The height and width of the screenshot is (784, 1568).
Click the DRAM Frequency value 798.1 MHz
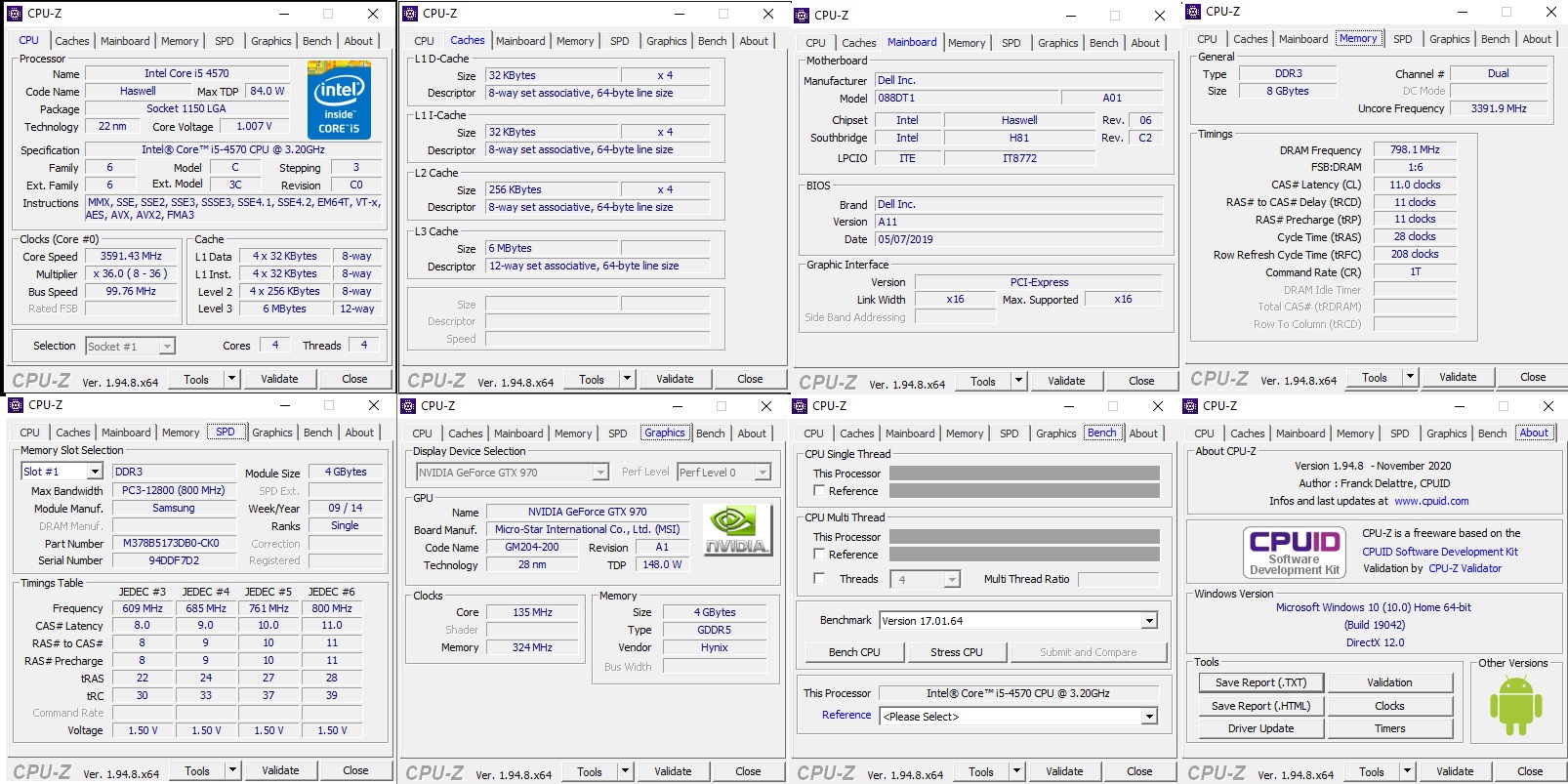pyautogui.click(x=1415, y=149)
